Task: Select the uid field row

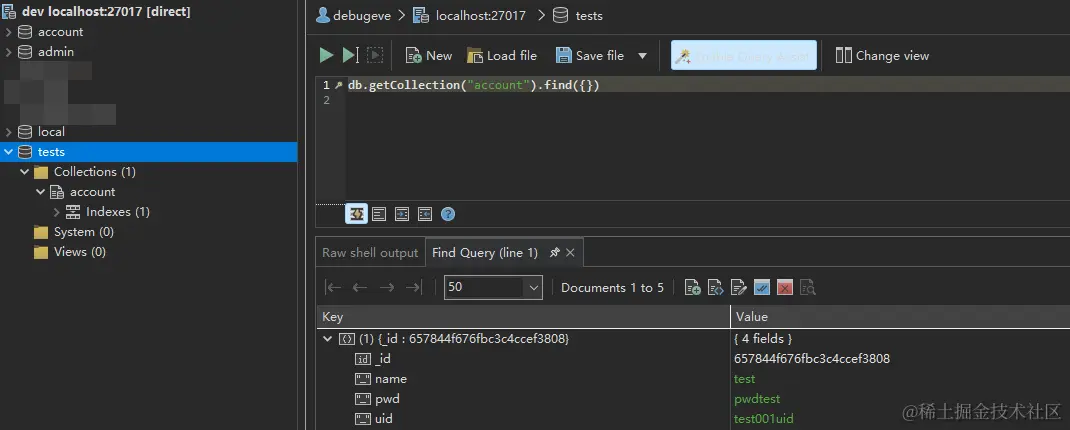Action: coord(693,418)
